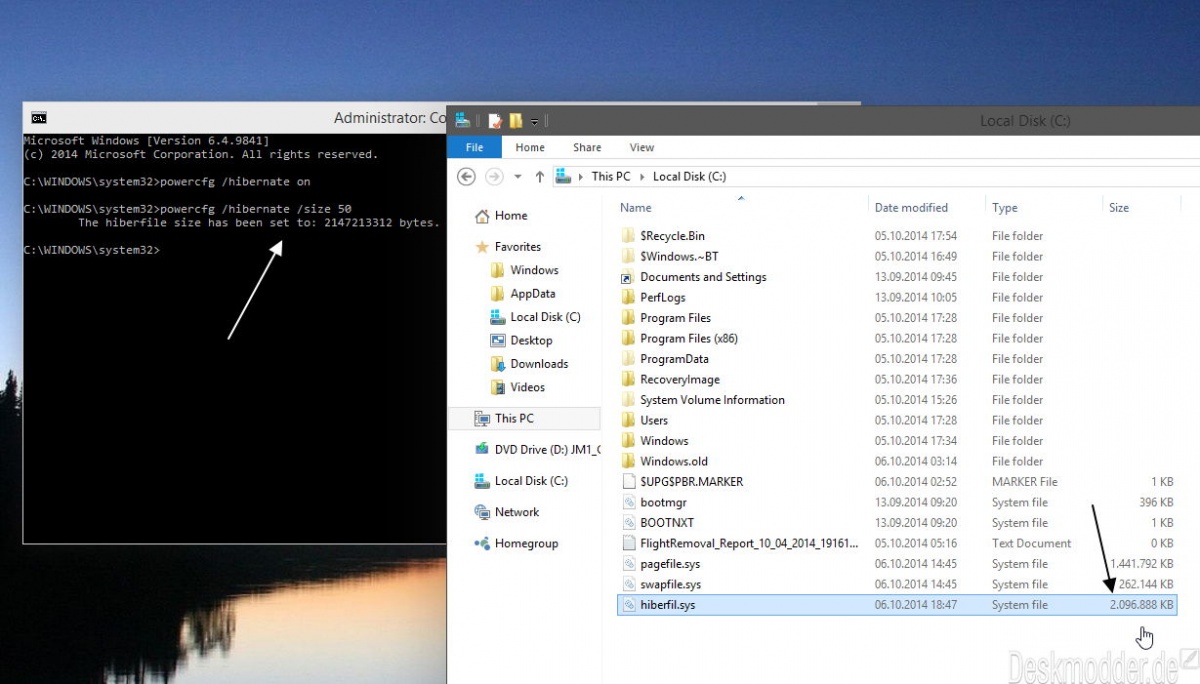
Task: Click the RecoveryImage folder icon
Action: pos(628,380)
